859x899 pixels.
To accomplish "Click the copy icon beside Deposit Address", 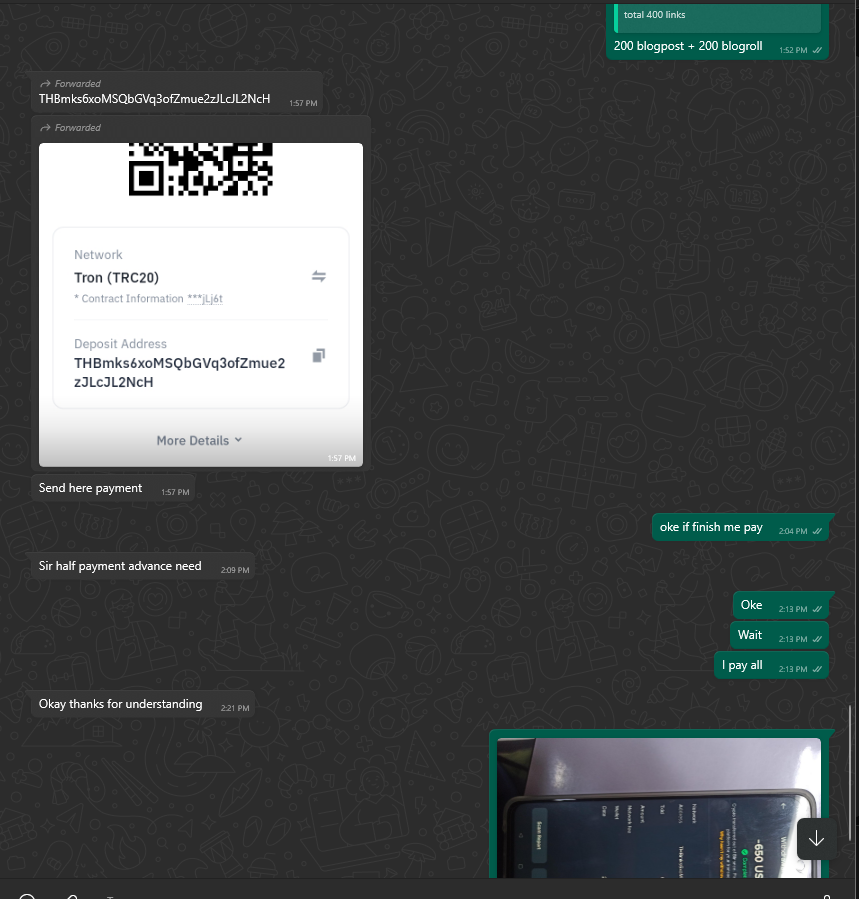I will point(318,356).
